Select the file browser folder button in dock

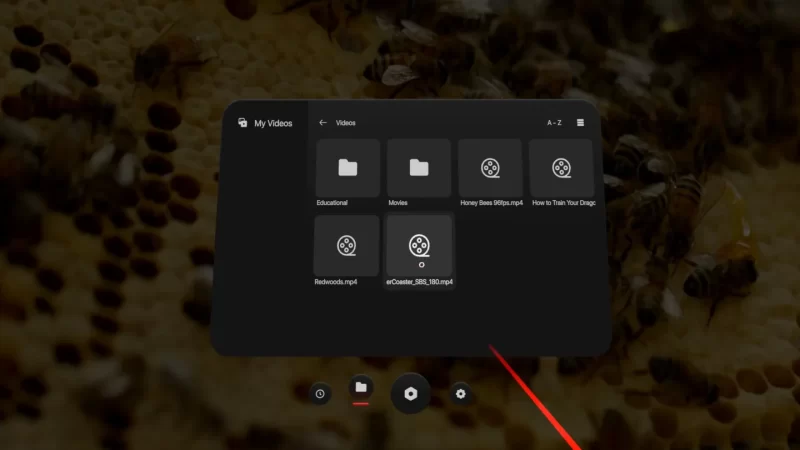click(361, 388)
